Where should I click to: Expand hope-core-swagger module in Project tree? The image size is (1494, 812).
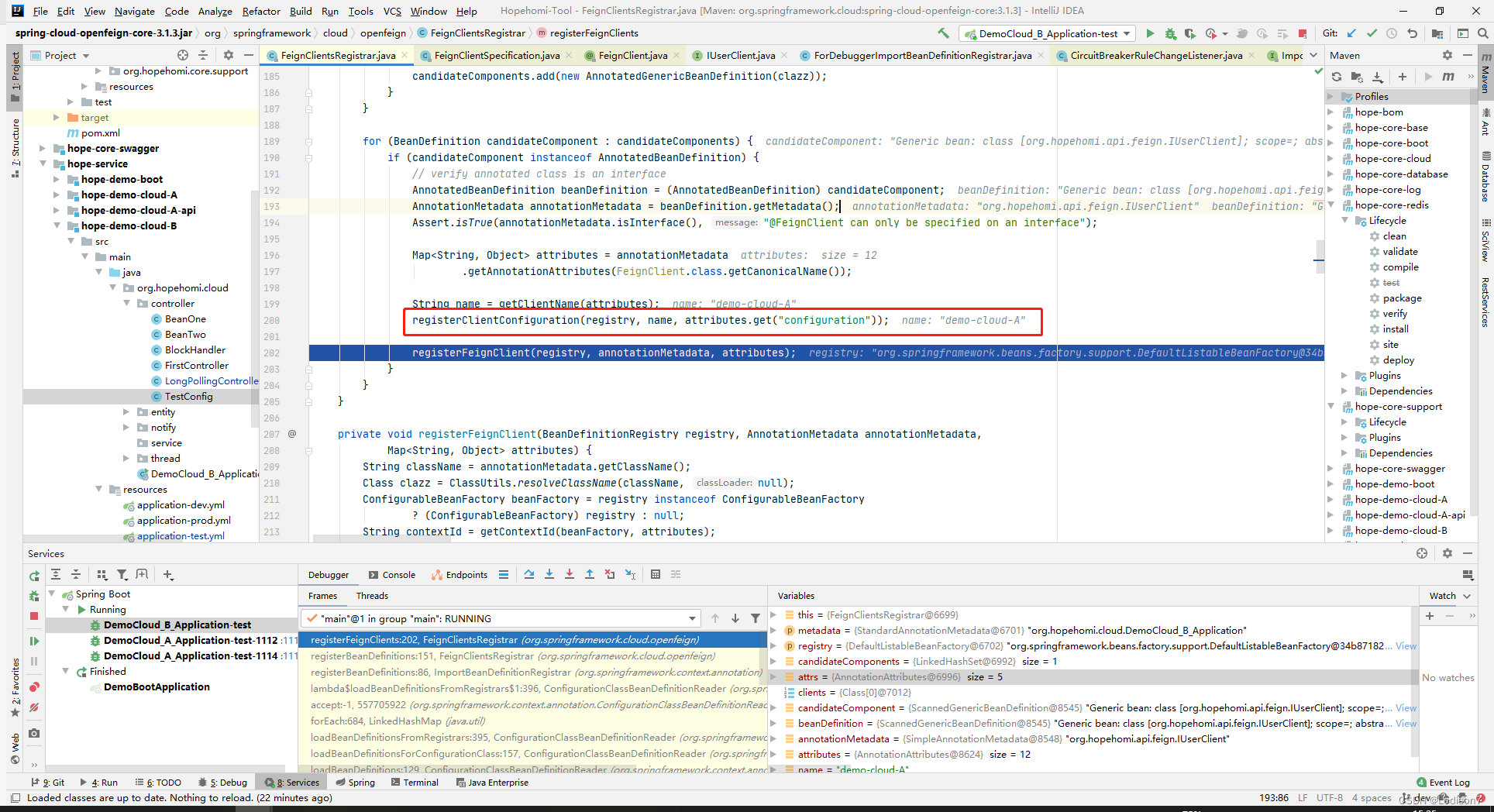point(43,148)
